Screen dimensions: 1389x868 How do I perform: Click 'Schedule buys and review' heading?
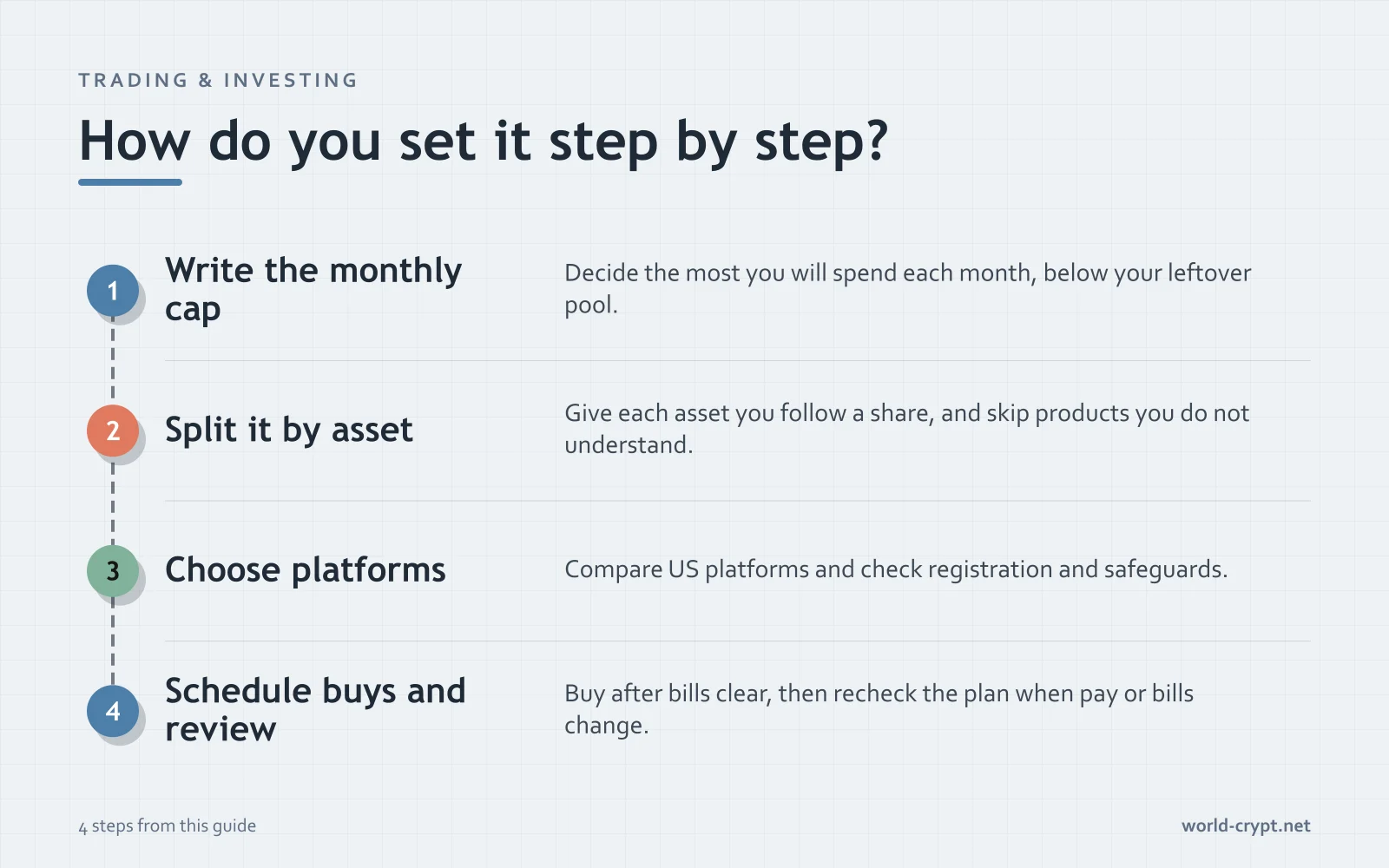tap(315, 710)
